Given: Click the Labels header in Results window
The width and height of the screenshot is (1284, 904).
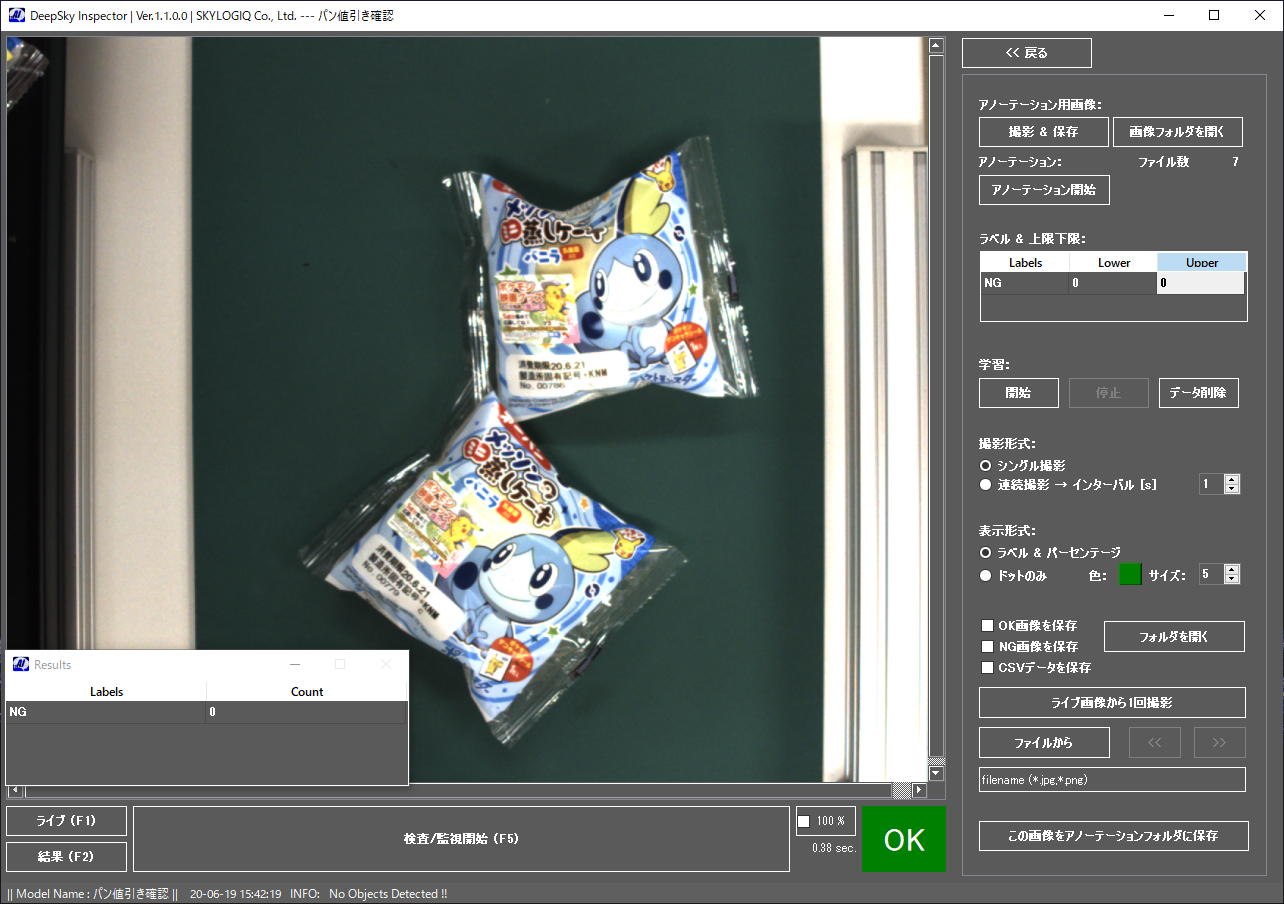Looking at the screenshot, I should [x=106, y=692].
